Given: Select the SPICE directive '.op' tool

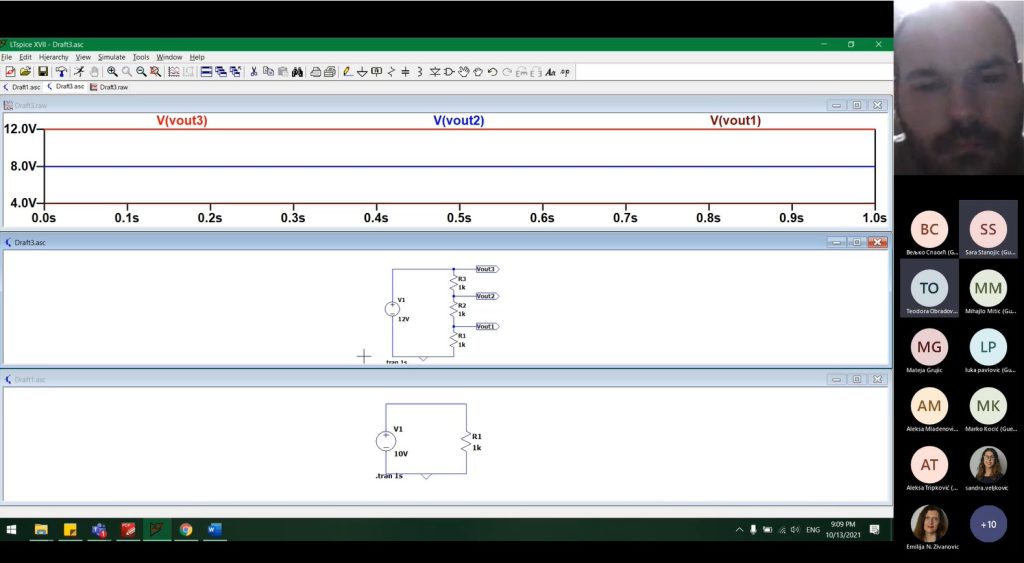Looking at the screenshot, I should [x=565, y=72].
